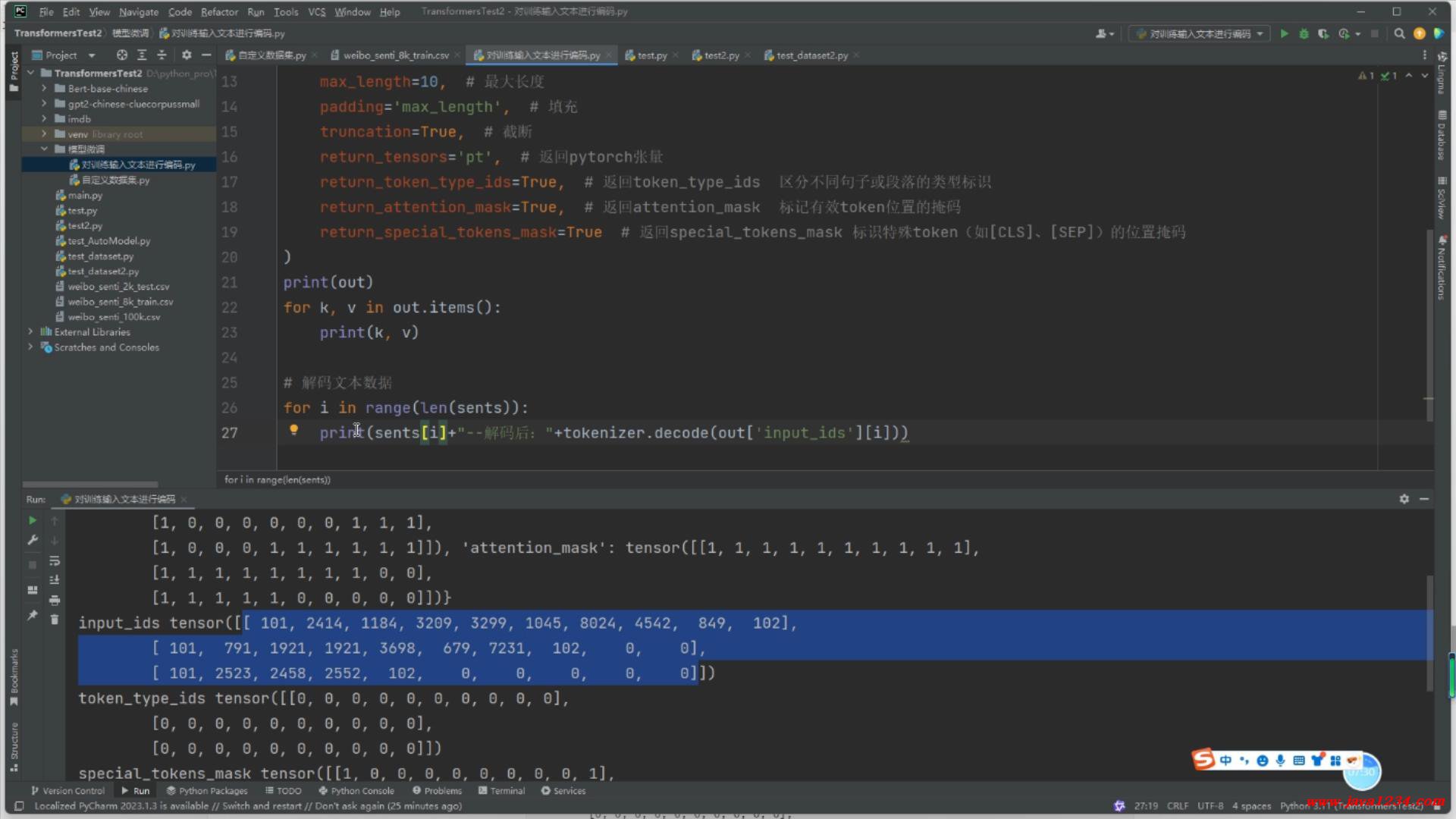
Task: Expand the Bert-base-chinese folder
Action: tap(44, 89)
